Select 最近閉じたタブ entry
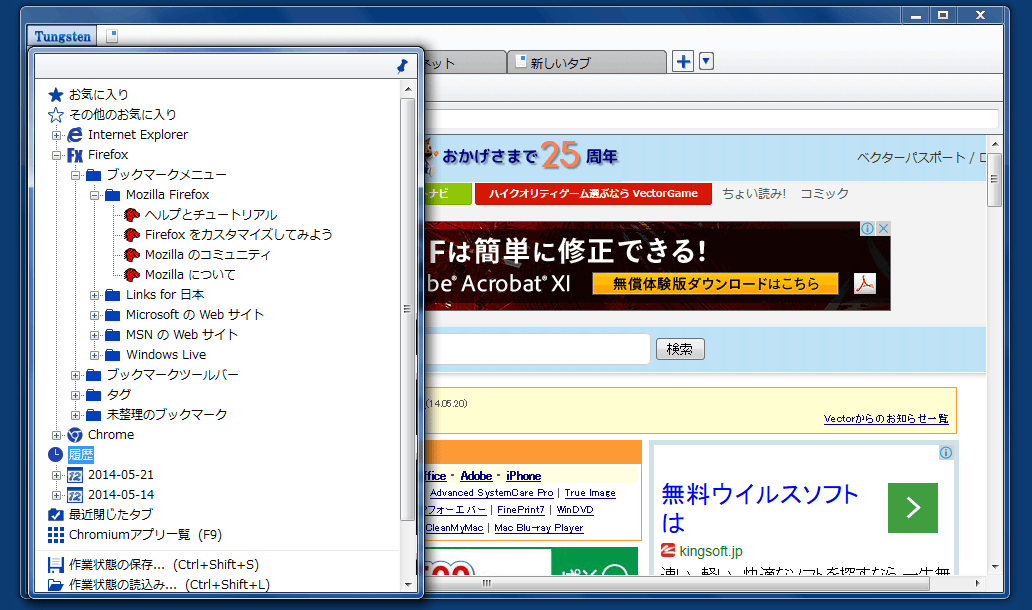Viewport: 1032px width, 610px height. (x=111, y=515)
